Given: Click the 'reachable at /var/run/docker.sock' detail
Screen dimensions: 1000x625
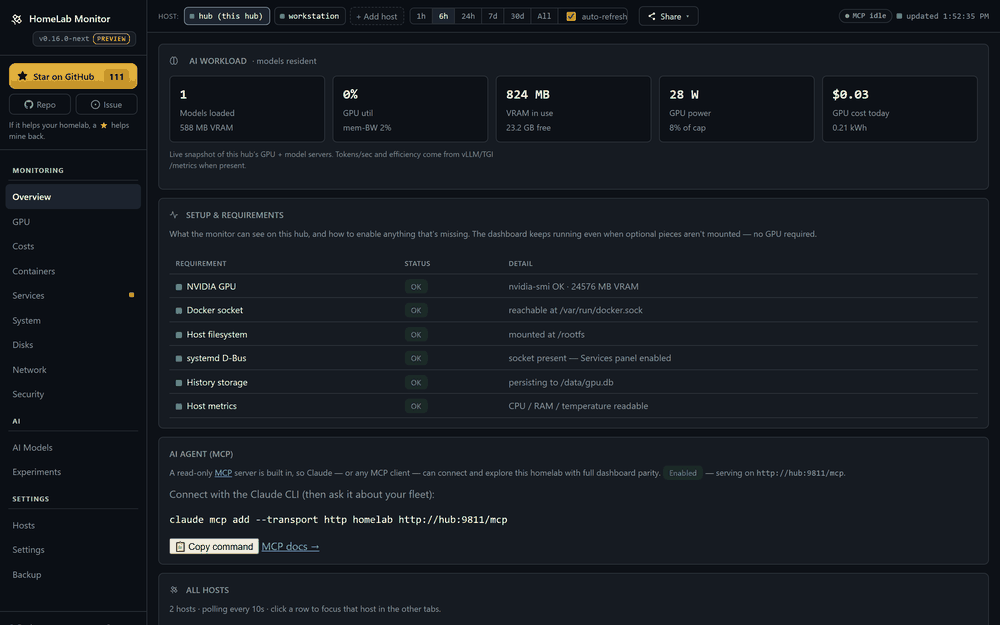Looking at the screenshot, I should tap(575, 311).
